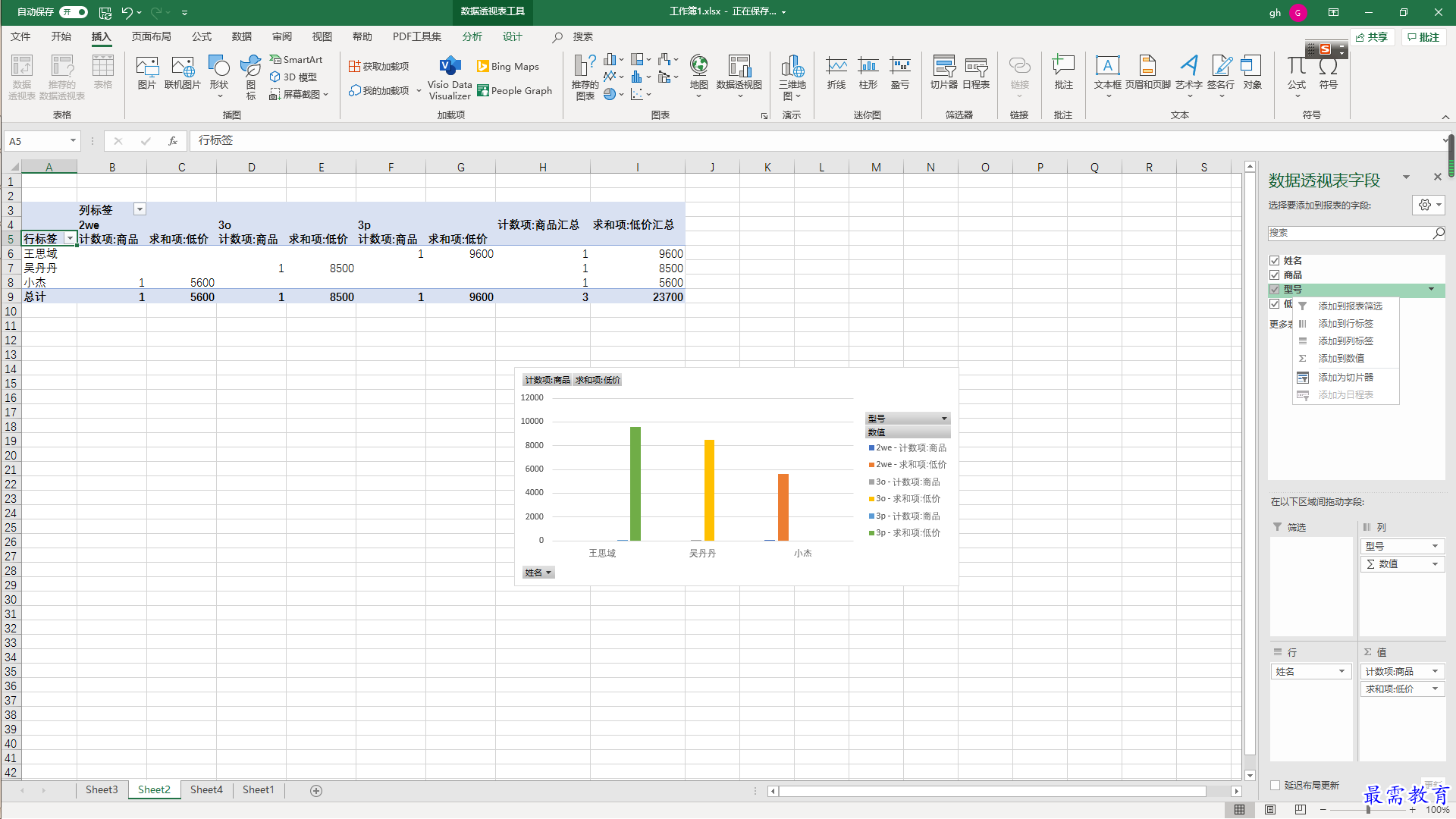Switch to the Sheet3 tab
1456x819 pixels.
[x=102, y=790]
